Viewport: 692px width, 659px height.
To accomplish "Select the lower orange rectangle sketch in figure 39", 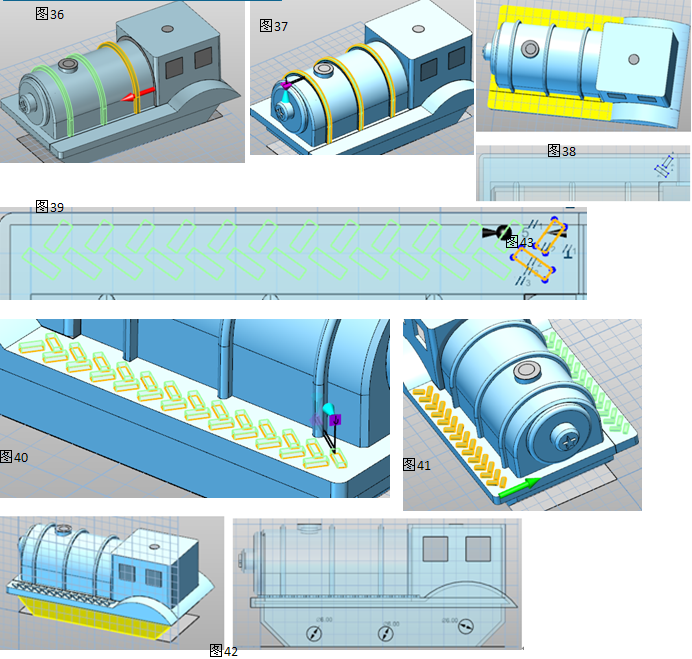I will point(533,264).
